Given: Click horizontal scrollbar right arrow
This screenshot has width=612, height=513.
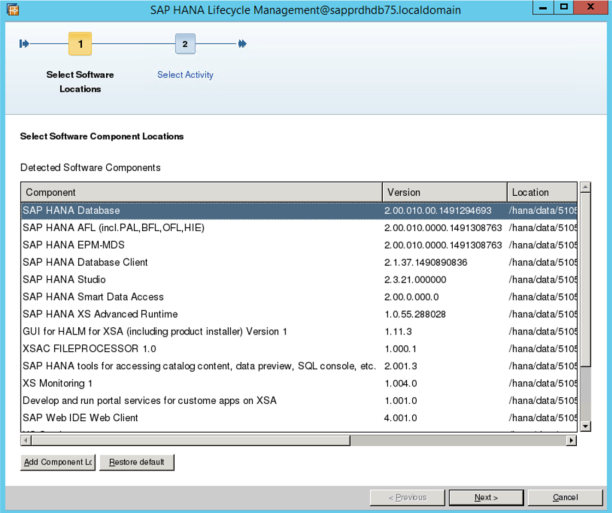Looking at the screenshot, I should (x=571, y=440).
